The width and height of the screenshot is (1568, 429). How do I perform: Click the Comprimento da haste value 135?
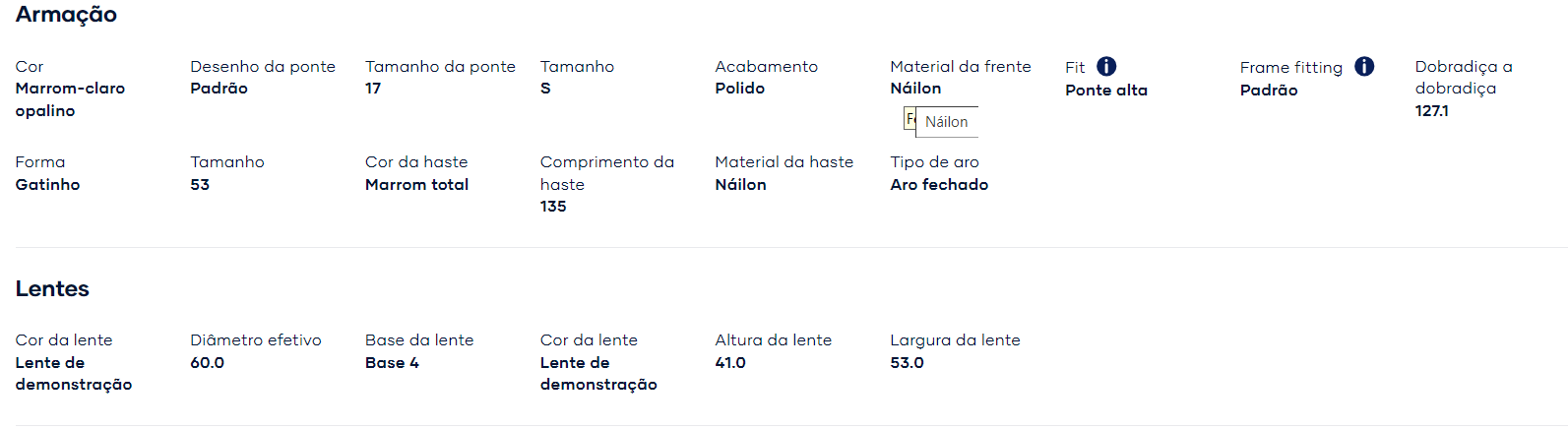(553, 206)
